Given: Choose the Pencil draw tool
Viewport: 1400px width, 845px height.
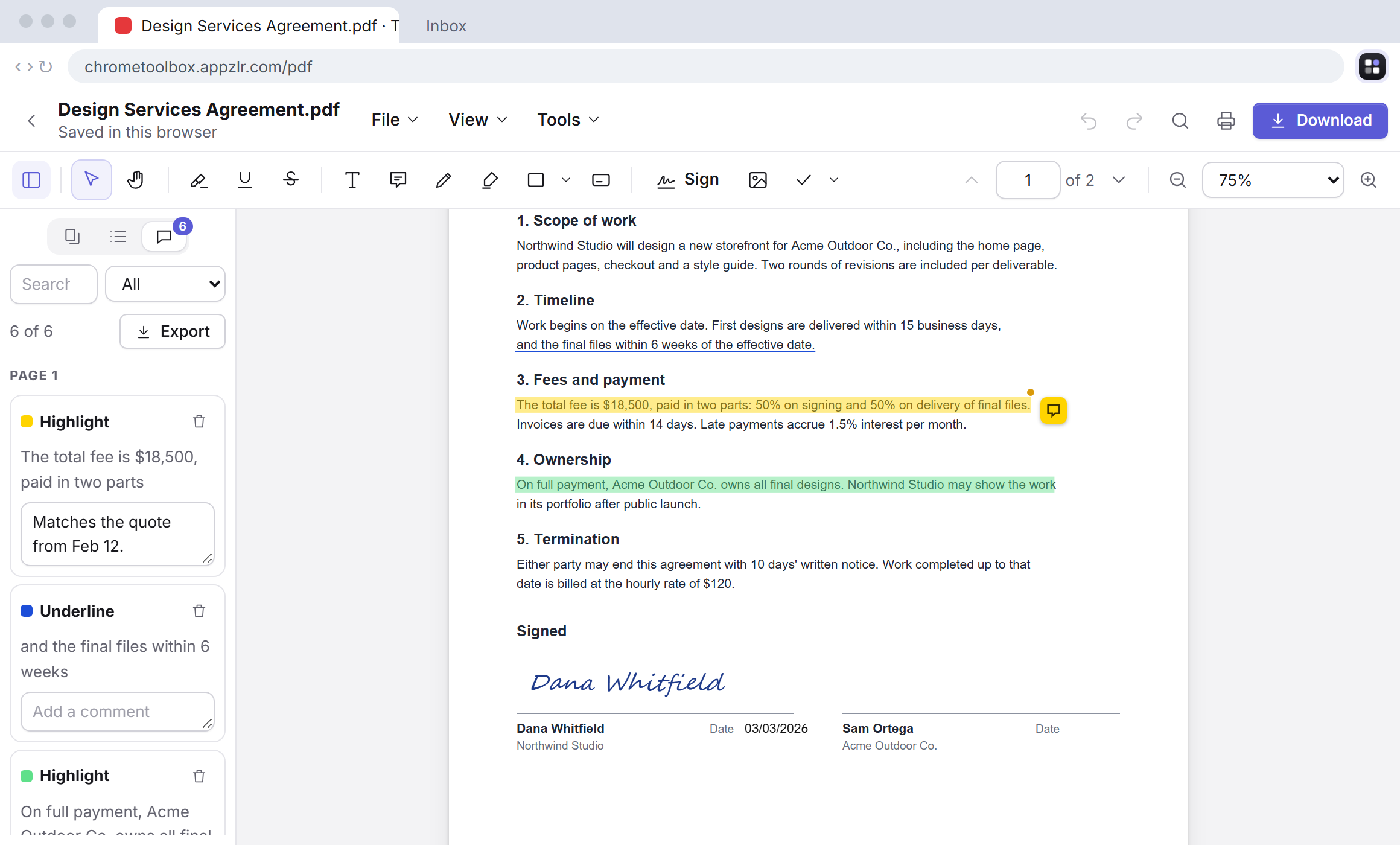Looking at the screenshot, I should [444, 180].
